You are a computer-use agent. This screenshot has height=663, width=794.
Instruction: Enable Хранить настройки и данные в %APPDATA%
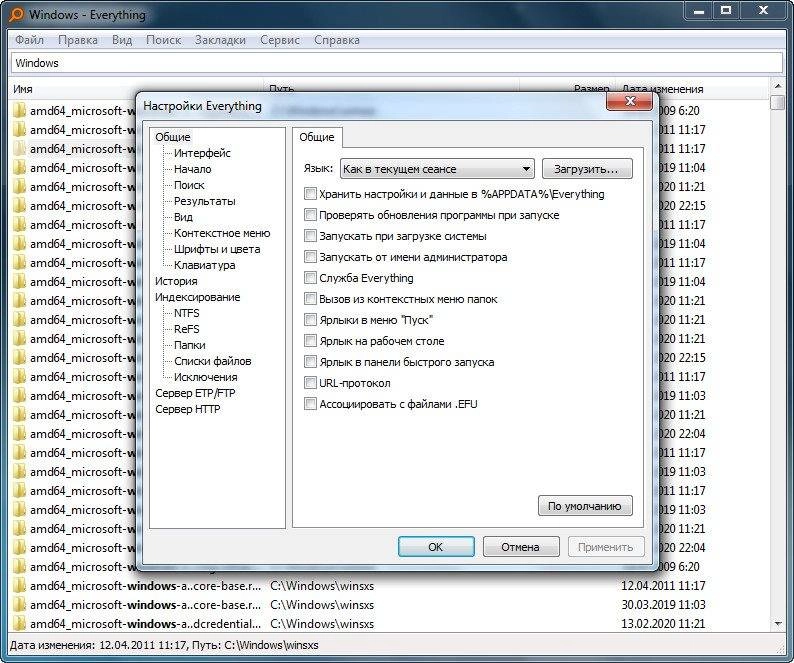pos(310,194)
